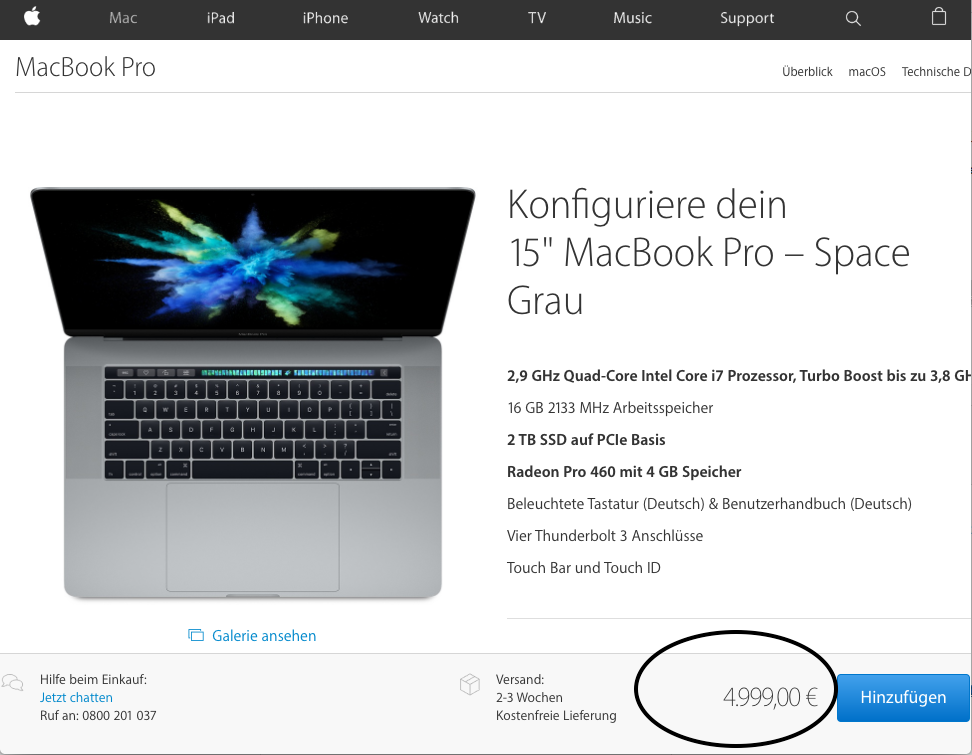Open the iPad menu item
972x755 pixels.
[221, 18]
